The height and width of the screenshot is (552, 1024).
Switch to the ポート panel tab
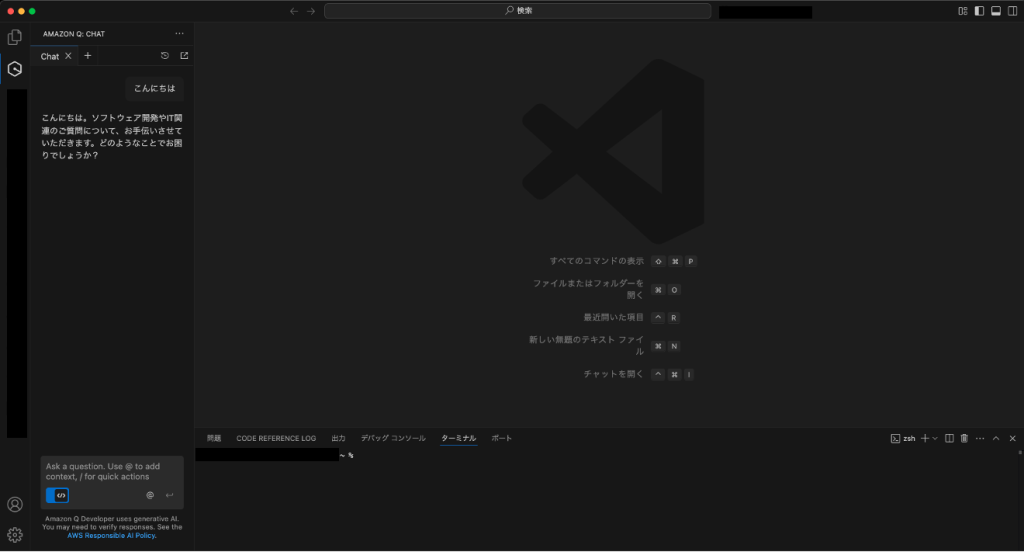[502, 438]
